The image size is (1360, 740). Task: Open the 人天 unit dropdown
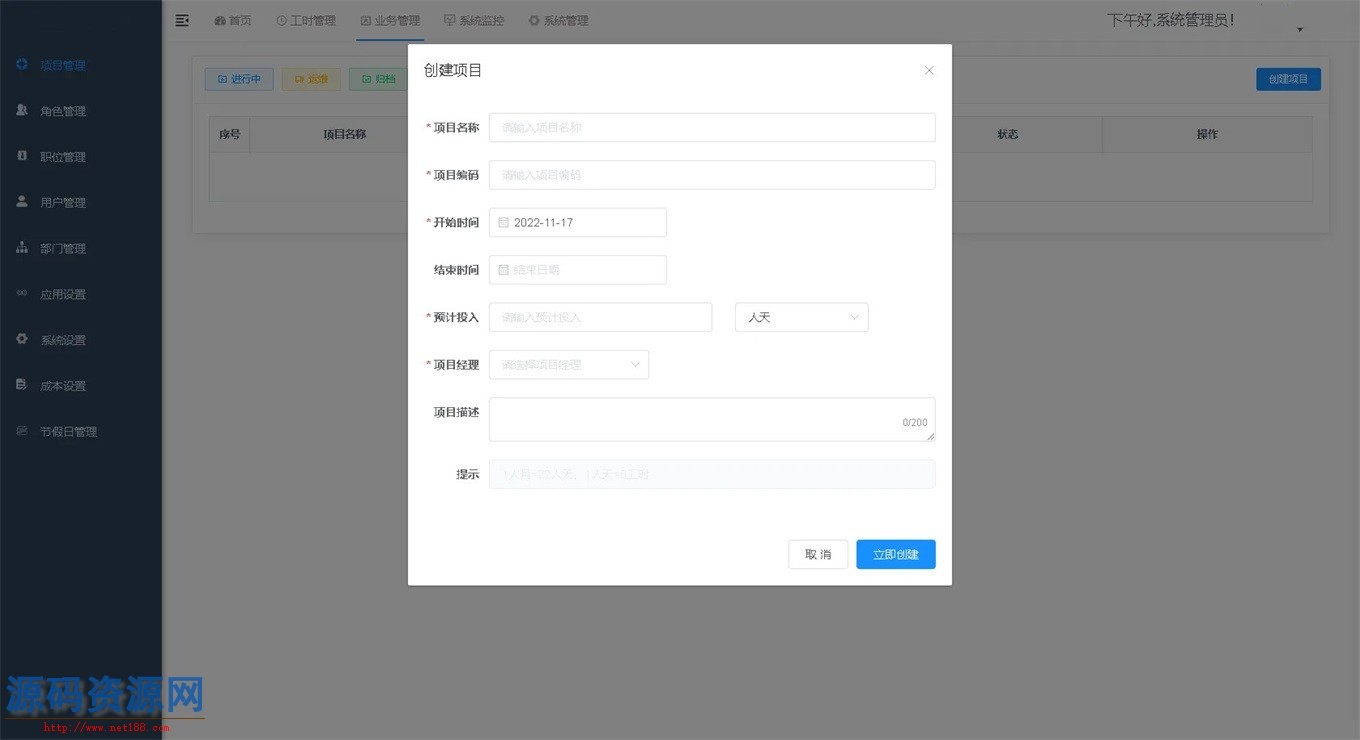801,317
